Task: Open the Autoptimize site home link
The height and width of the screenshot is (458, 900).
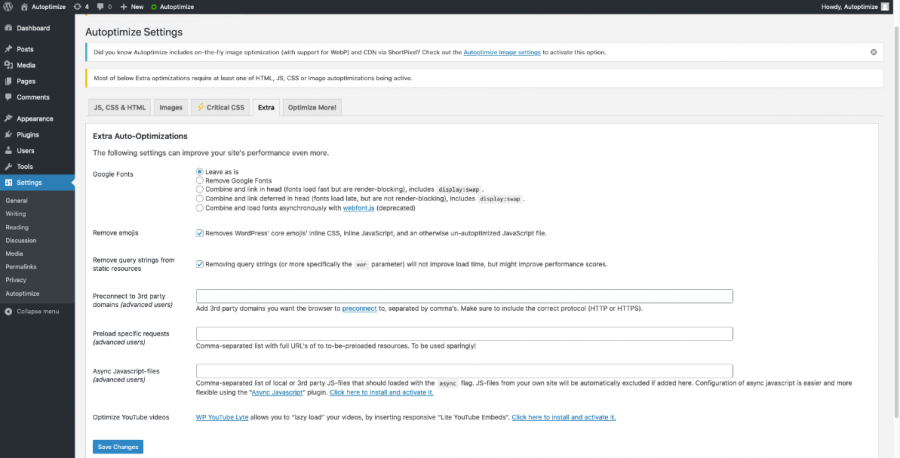Action: click(x=44, y=7)
